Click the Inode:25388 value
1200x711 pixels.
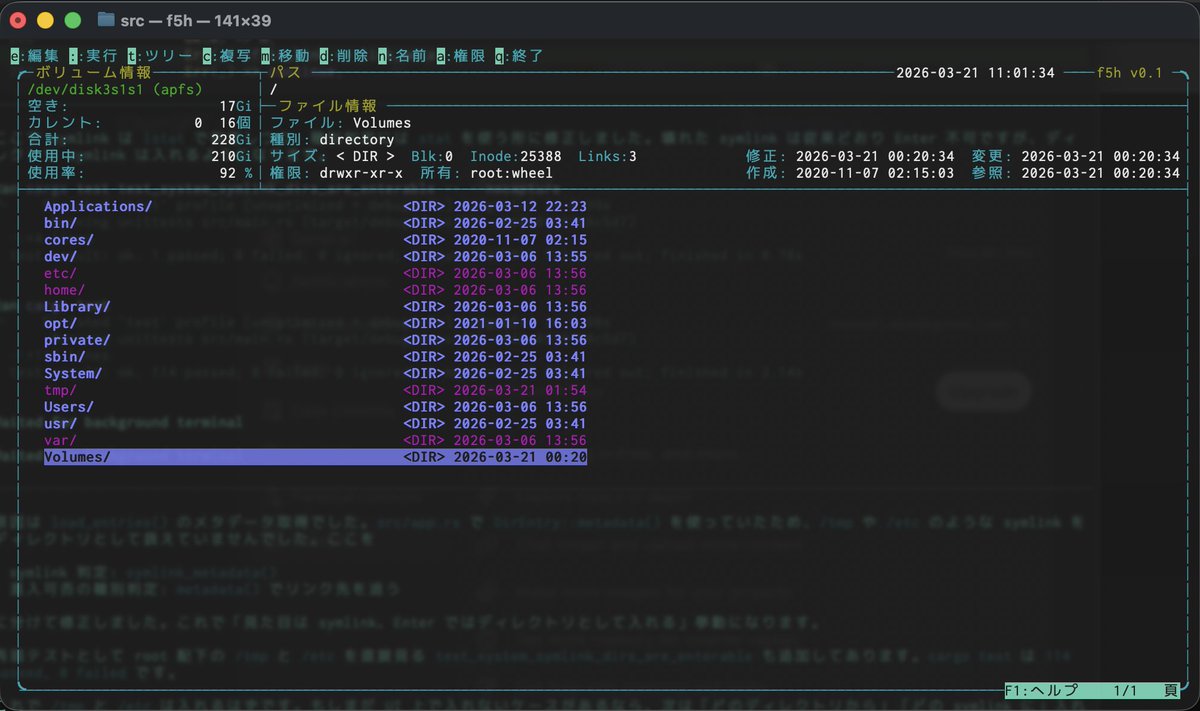(516, 156)
